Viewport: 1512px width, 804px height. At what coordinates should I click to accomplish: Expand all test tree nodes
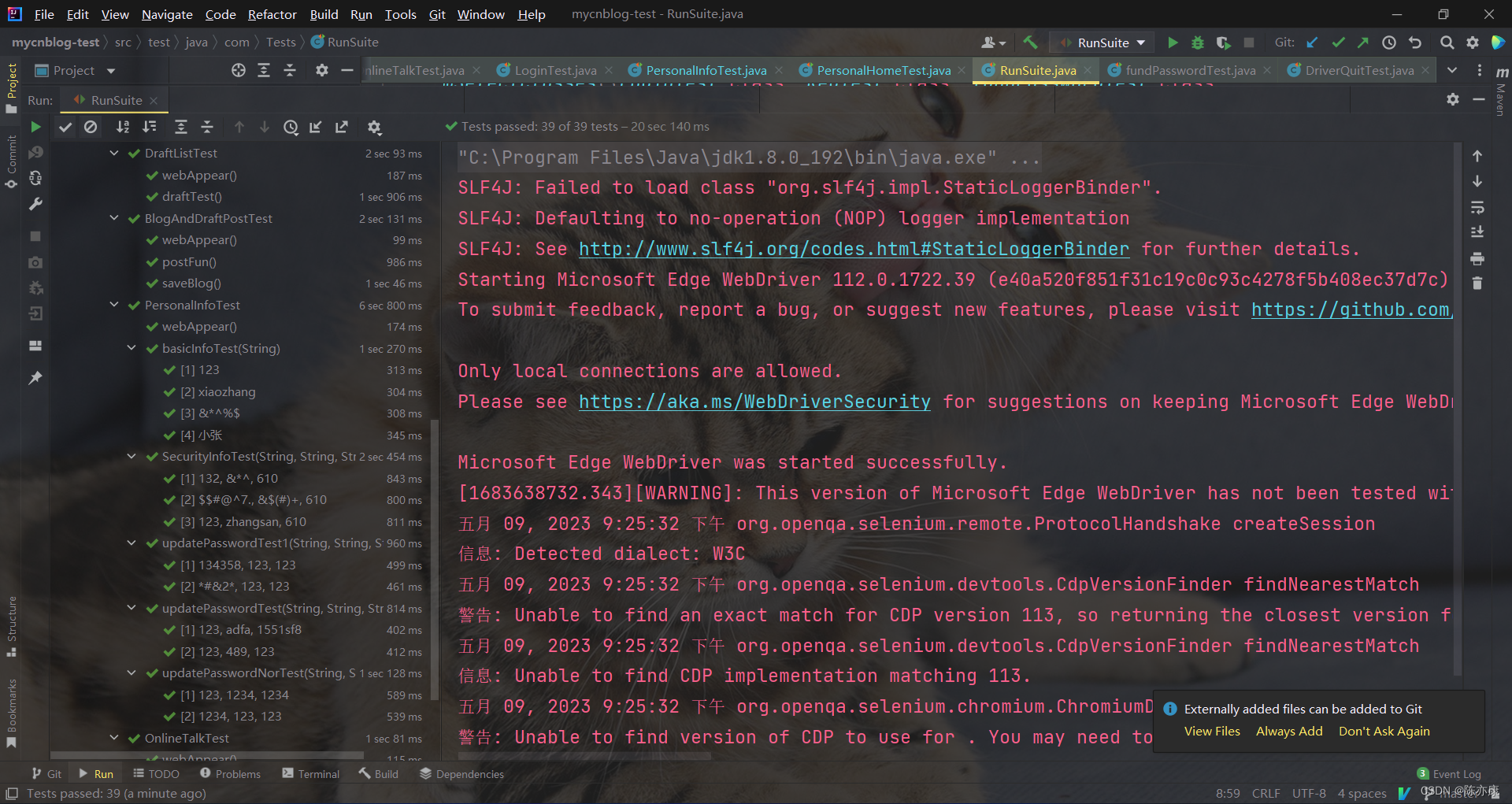pos(181,127)
